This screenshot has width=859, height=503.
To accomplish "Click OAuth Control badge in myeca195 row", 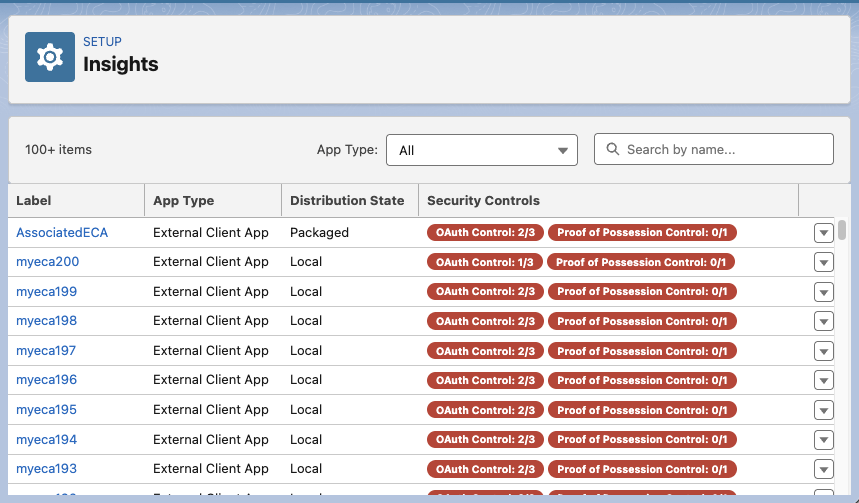I will pyautogui.click(x=485, y=410).
